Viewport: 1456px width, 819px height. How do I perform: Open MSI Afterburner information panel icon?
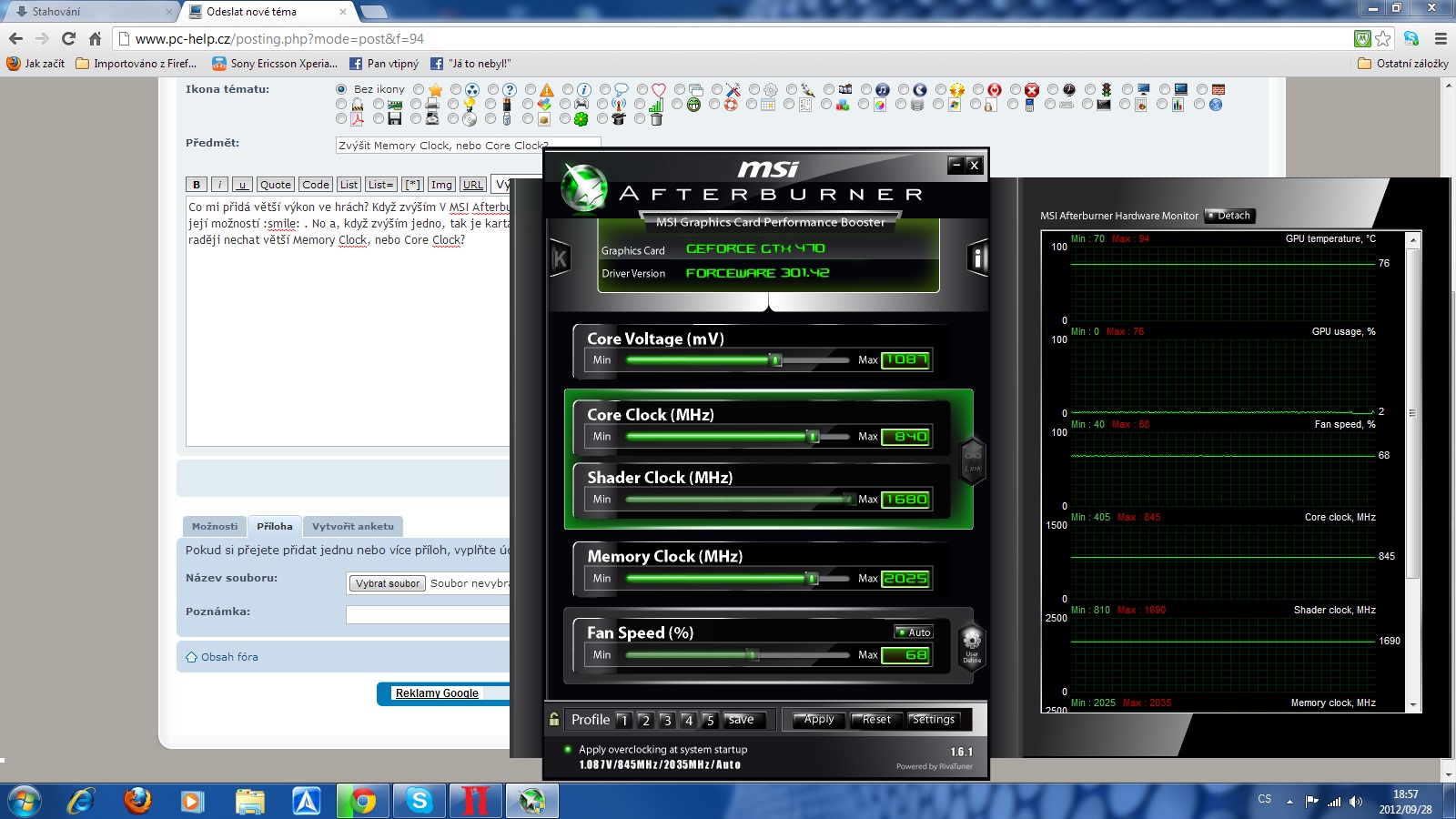coord(977,258)
